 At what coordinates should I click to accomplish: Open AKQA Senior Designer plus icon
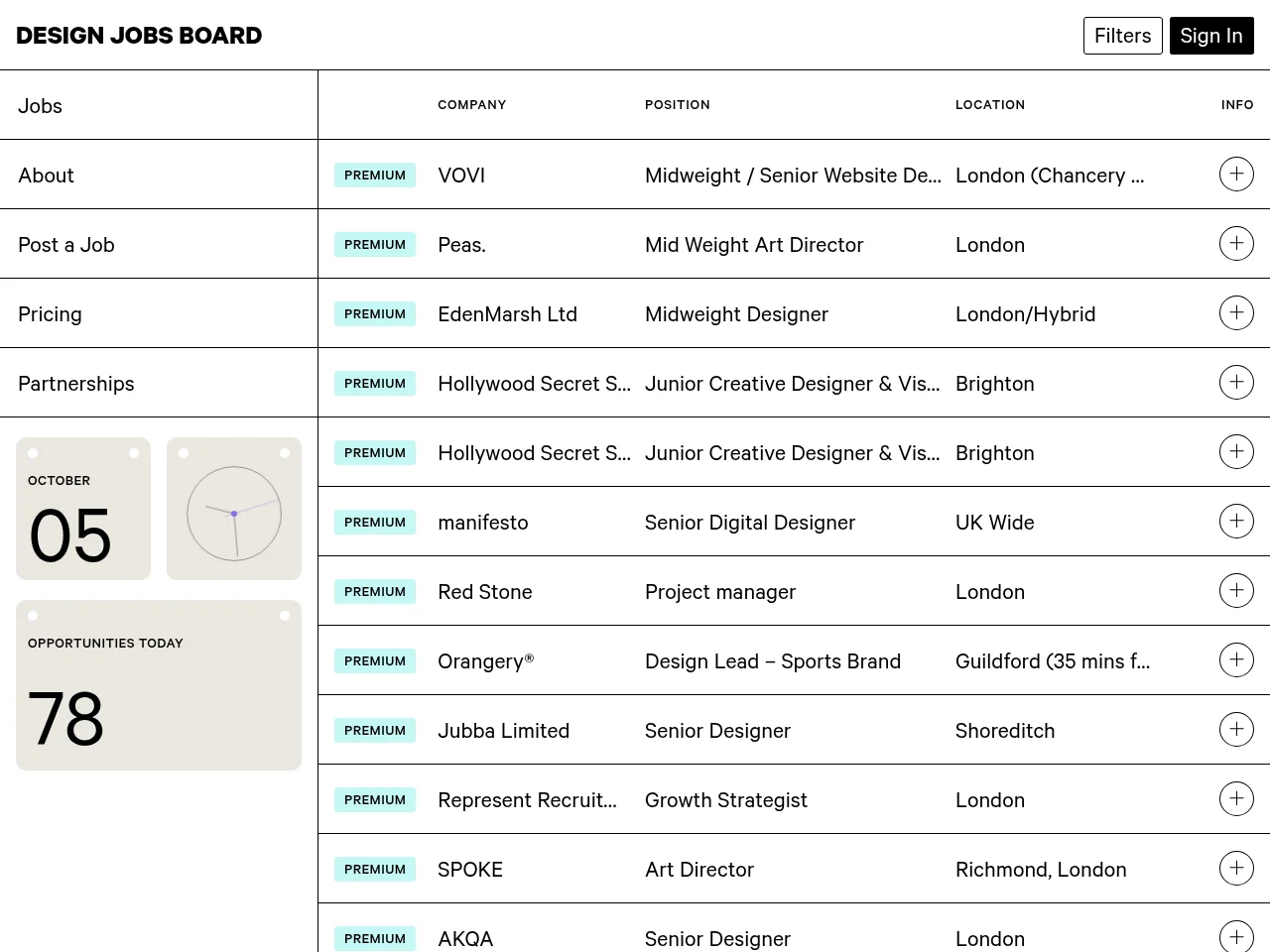pos(1236,937)
